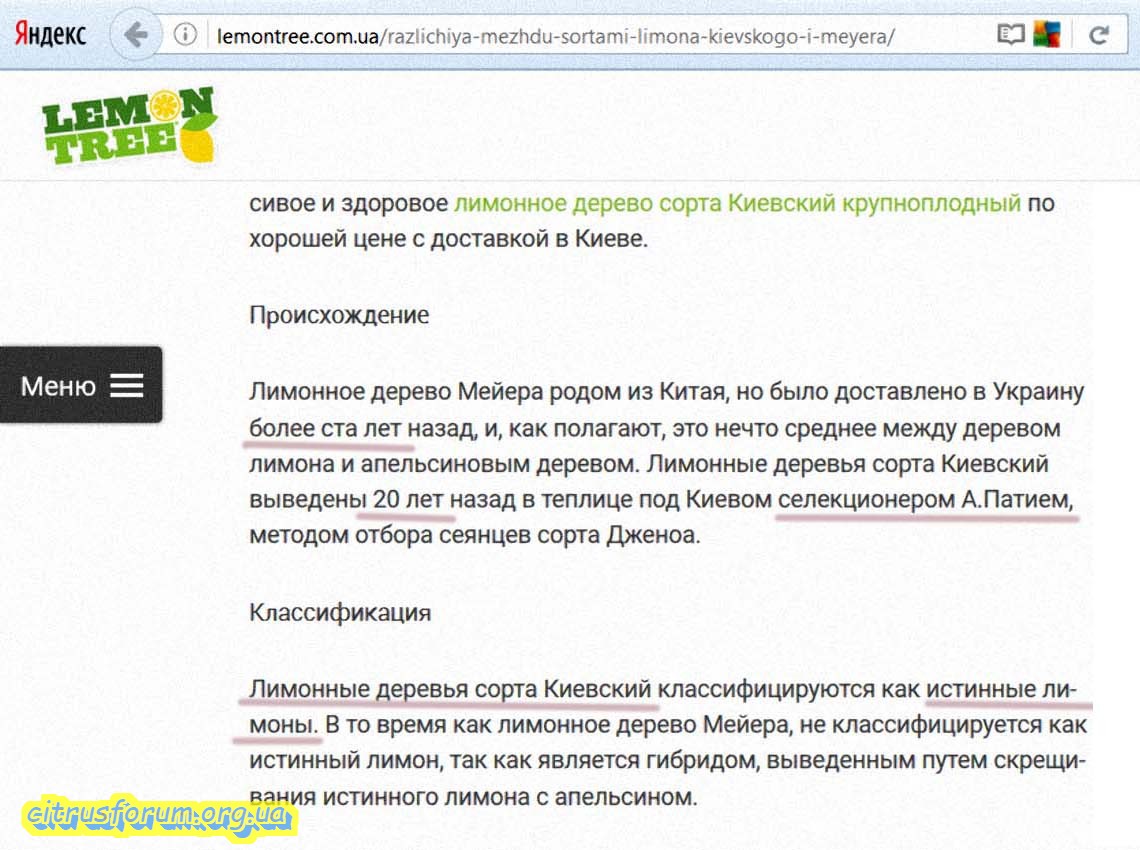Click the colorful extension icon in address bar
Image resolution: width=1140 pixels, height=850 pixels.
tap(1046, 36)
